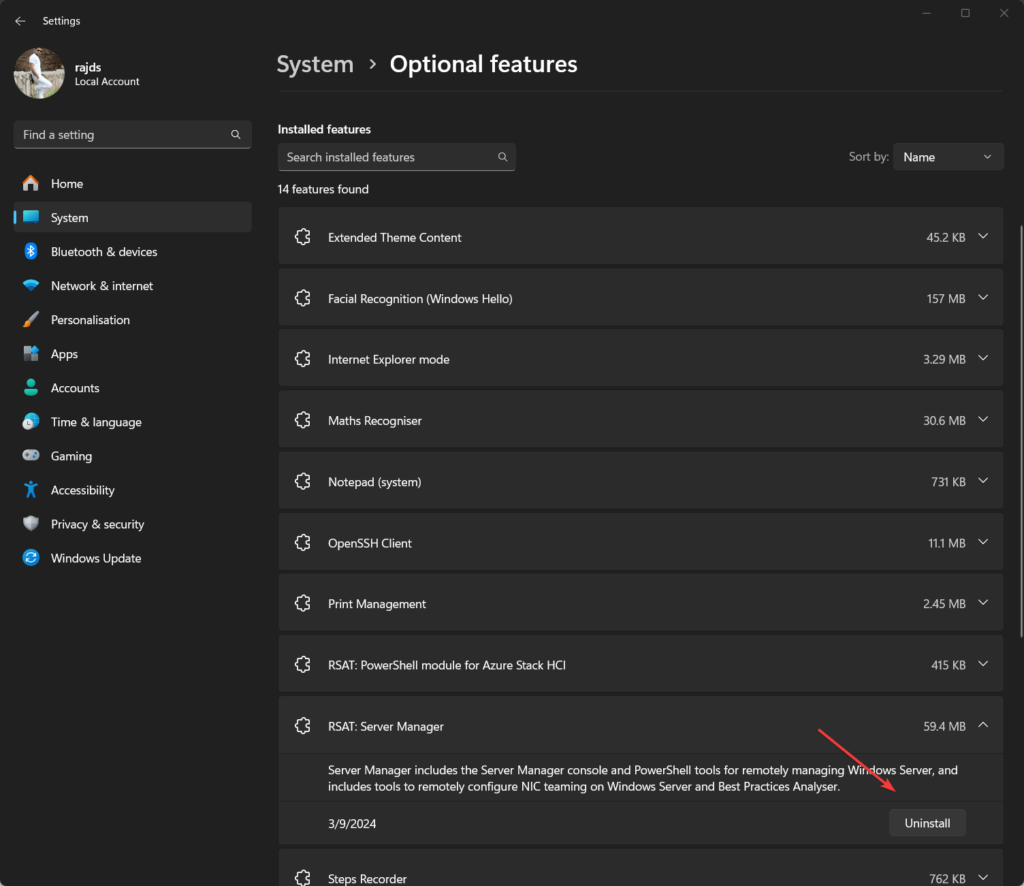Viewport: 1024px width, 886px height.
Task: Click the Privacy & security shield icon
Action: 31,524
